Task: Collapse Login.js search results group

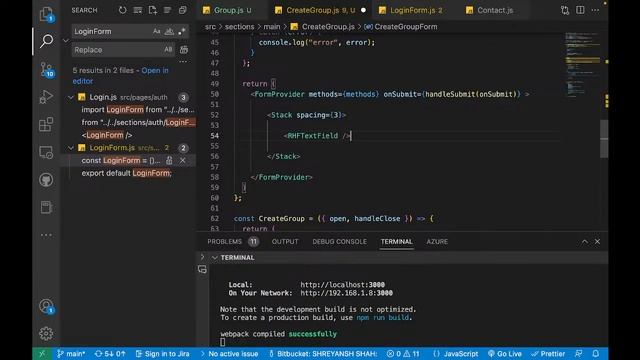Action: click(71, 97)
